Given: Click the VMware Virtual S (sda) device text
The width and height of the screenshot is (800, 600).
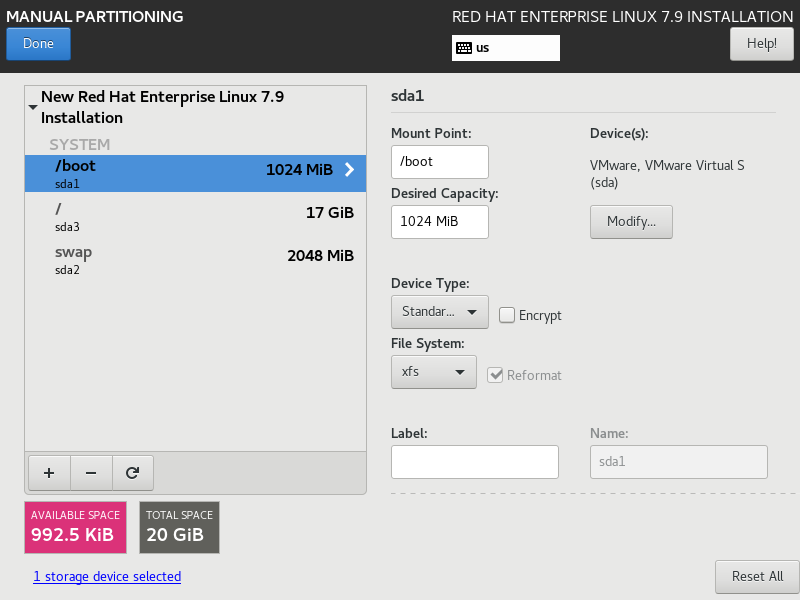Looking at the screenshot, I should click(x=667, y=174).
